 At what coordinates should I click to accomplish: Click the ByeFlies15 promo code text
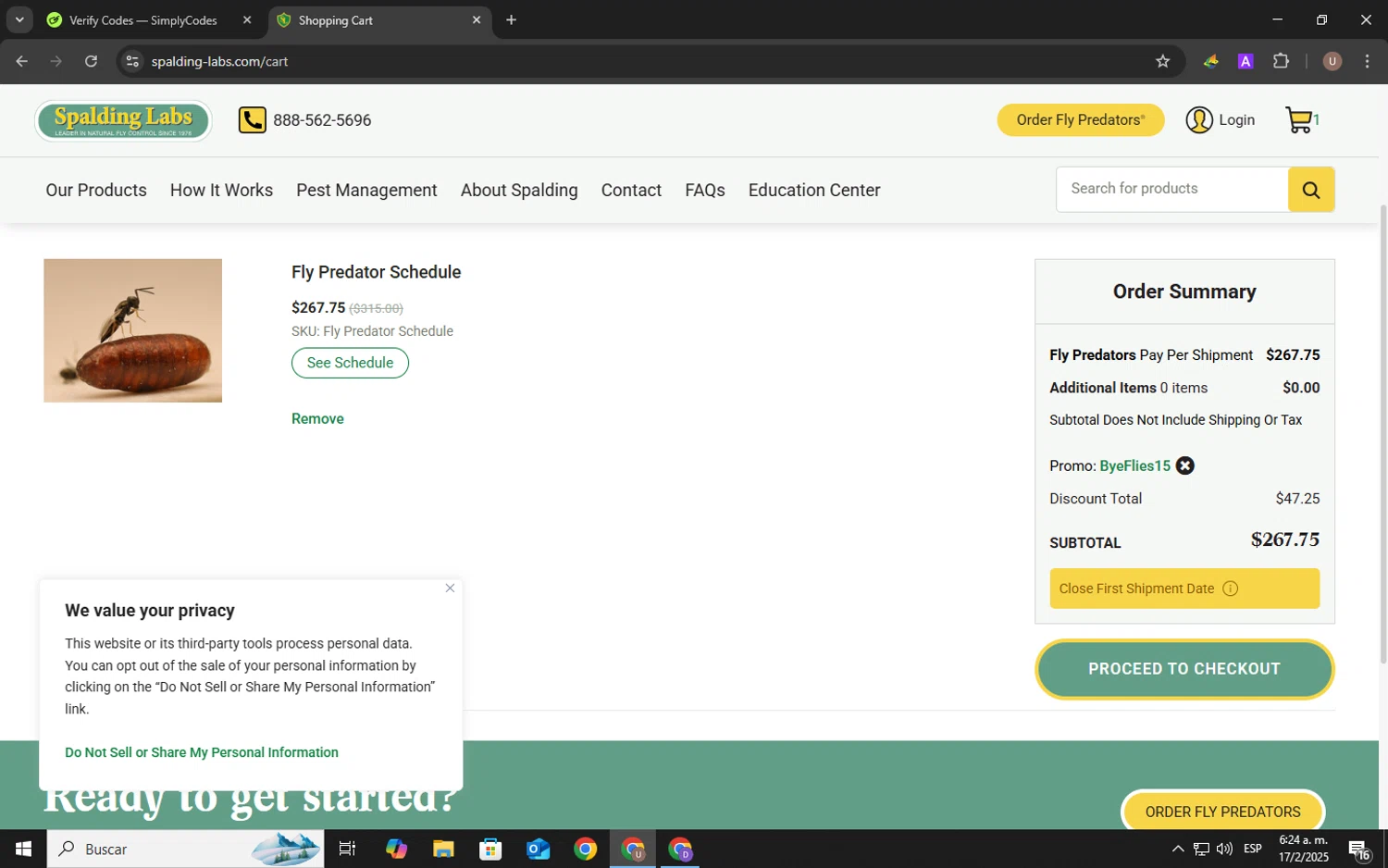coord(1134,466)
